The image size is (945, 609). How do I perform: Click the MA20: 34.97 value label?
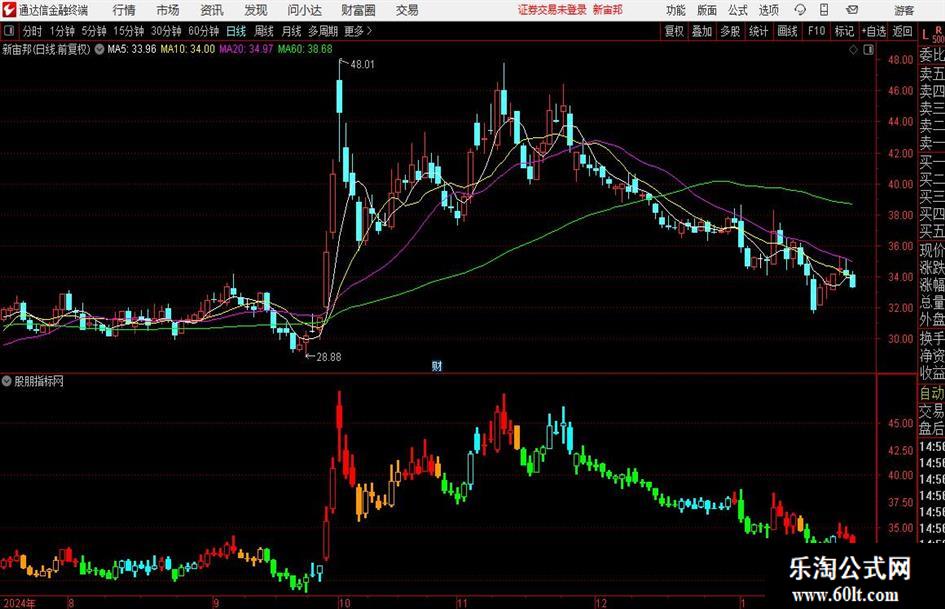(x=246, y=49)
